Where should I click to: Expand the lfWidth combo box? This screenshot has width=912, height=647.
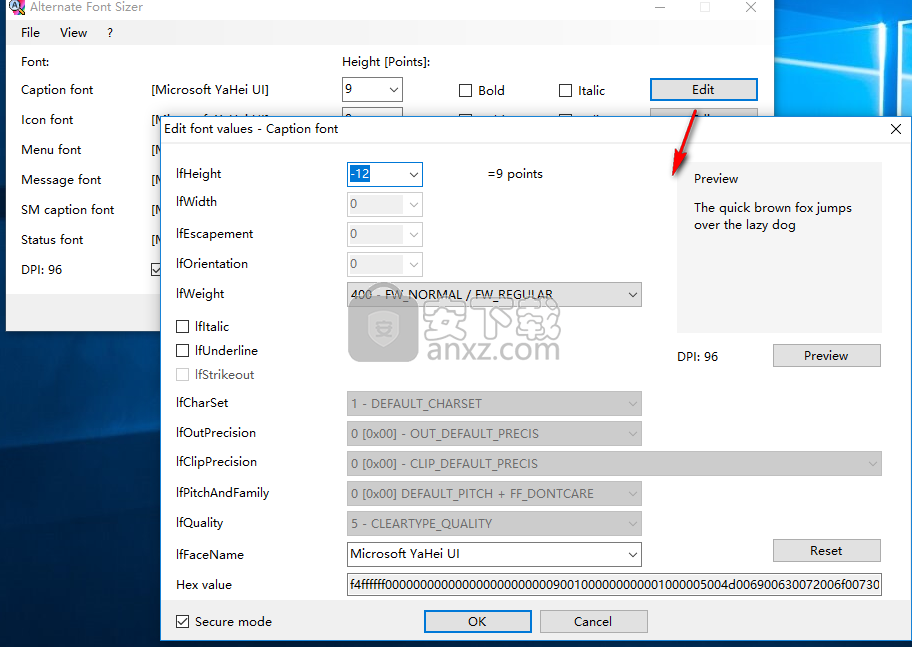[x=414, y=204]
